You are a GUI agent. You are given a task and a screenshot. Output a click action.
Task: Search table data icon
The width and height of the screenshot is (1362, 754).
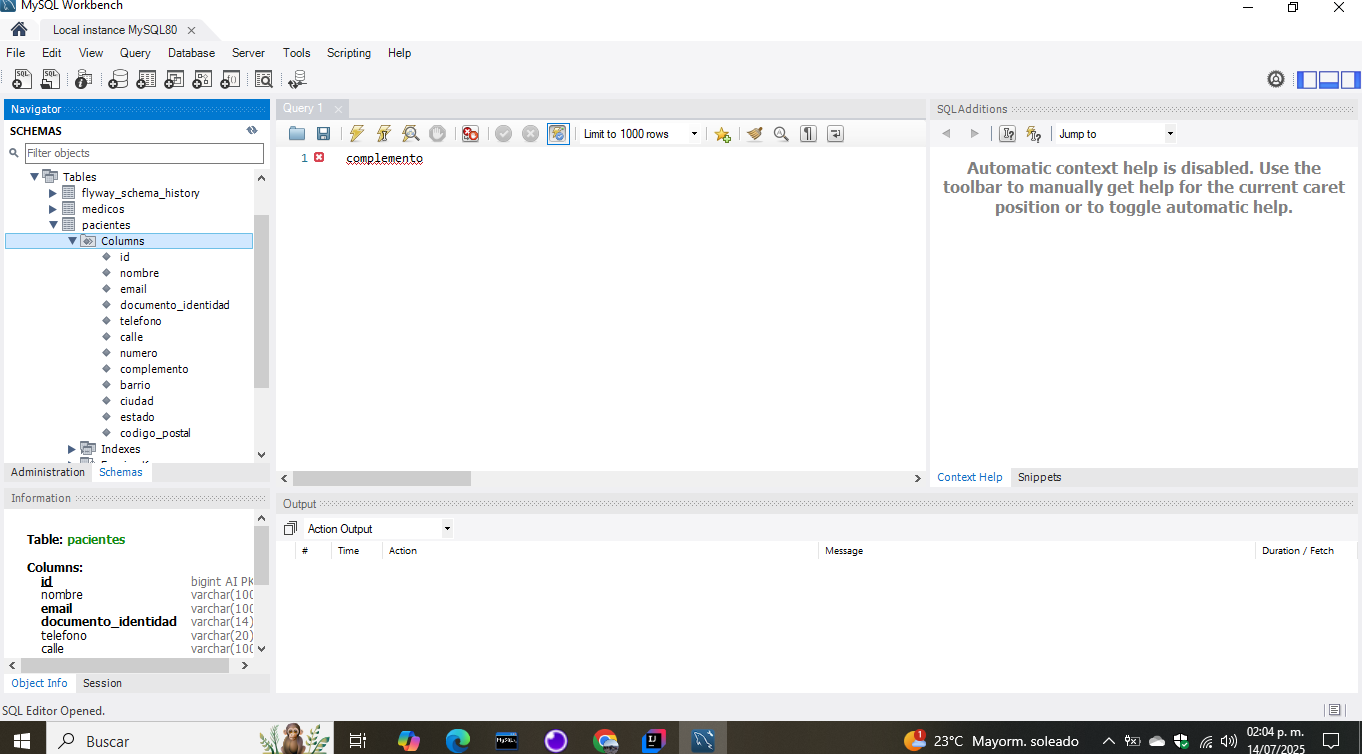pyautogui.click(x=264, y=79)
